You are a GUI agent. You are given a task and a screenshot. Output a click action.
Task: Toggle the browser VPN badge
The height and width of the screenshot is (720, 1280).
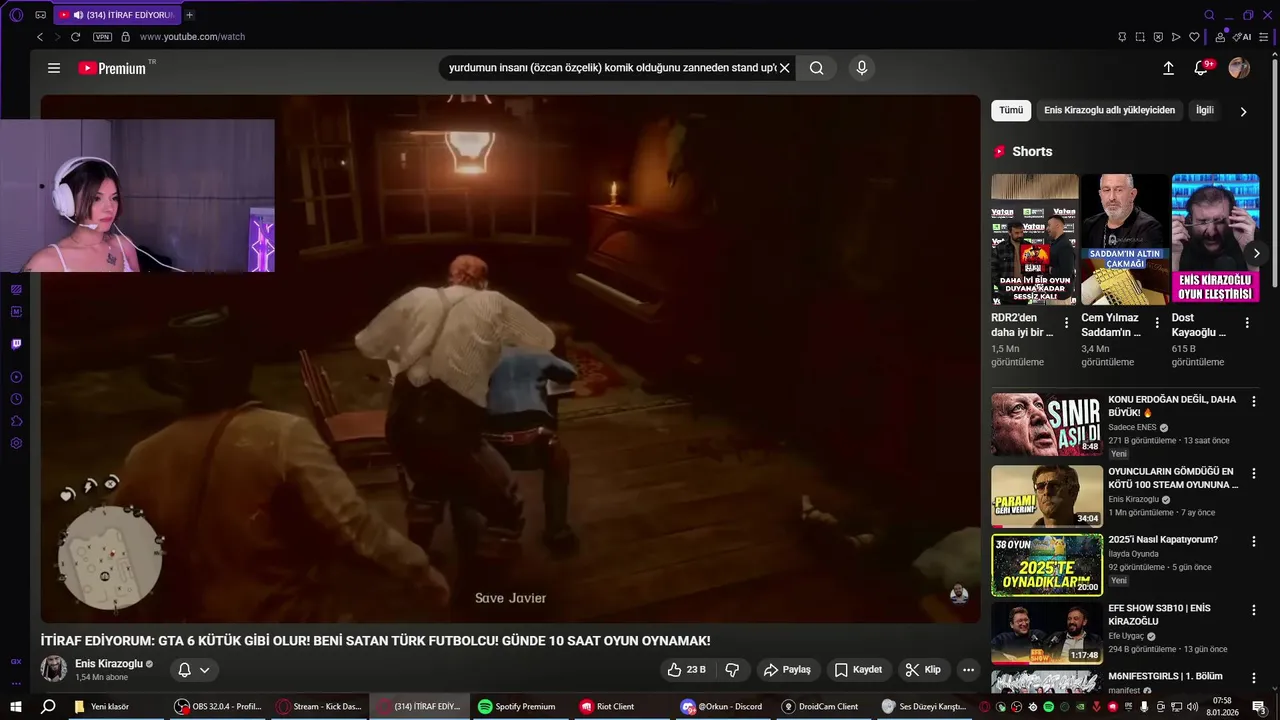(102, 37)
